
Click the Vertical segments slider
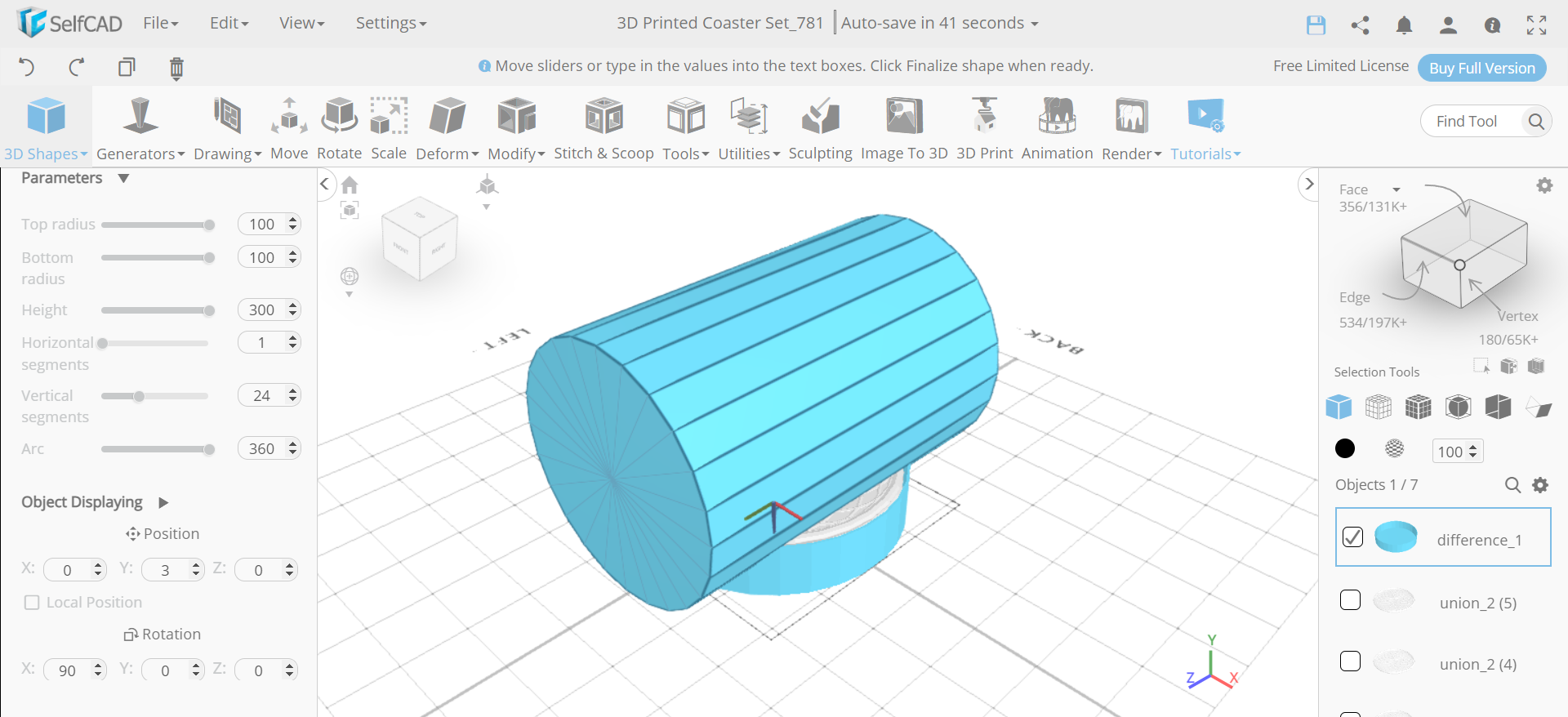click(155, 396)
